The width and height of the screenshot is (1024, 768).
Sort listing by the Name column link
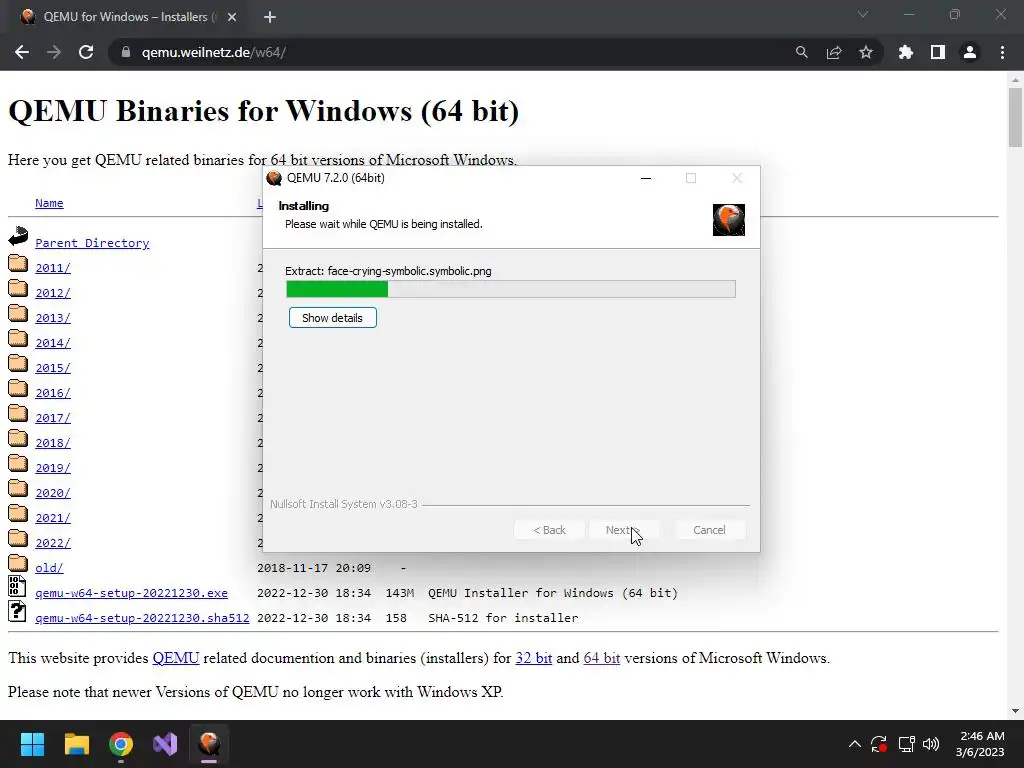click(49, 203)
